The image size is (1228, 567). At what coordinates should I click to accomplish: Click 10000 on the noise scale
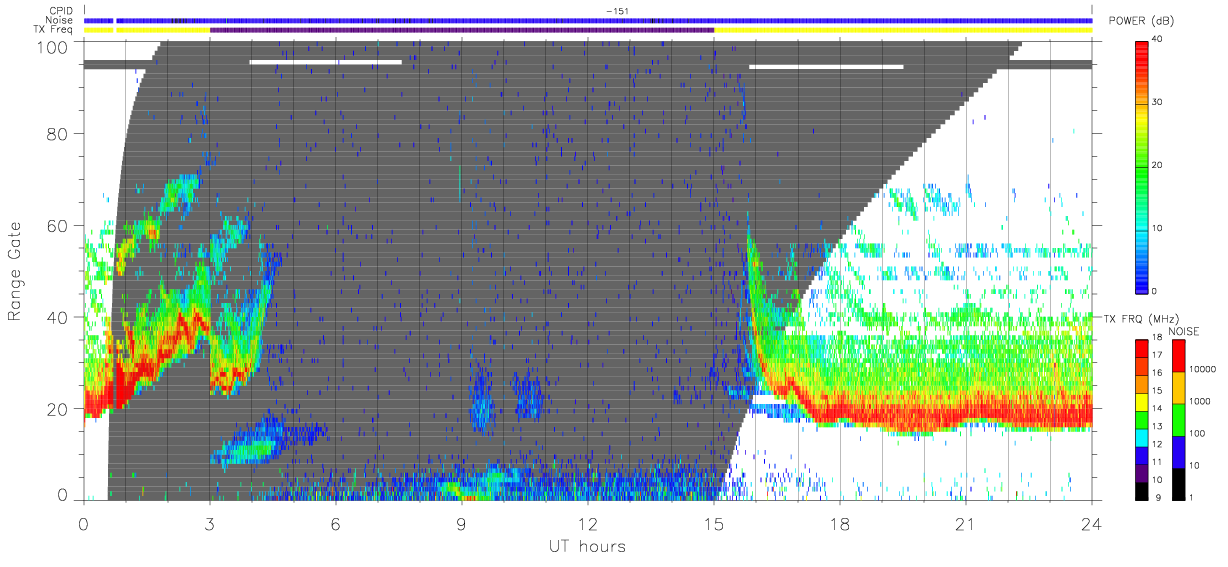(x=1205, y=369)
